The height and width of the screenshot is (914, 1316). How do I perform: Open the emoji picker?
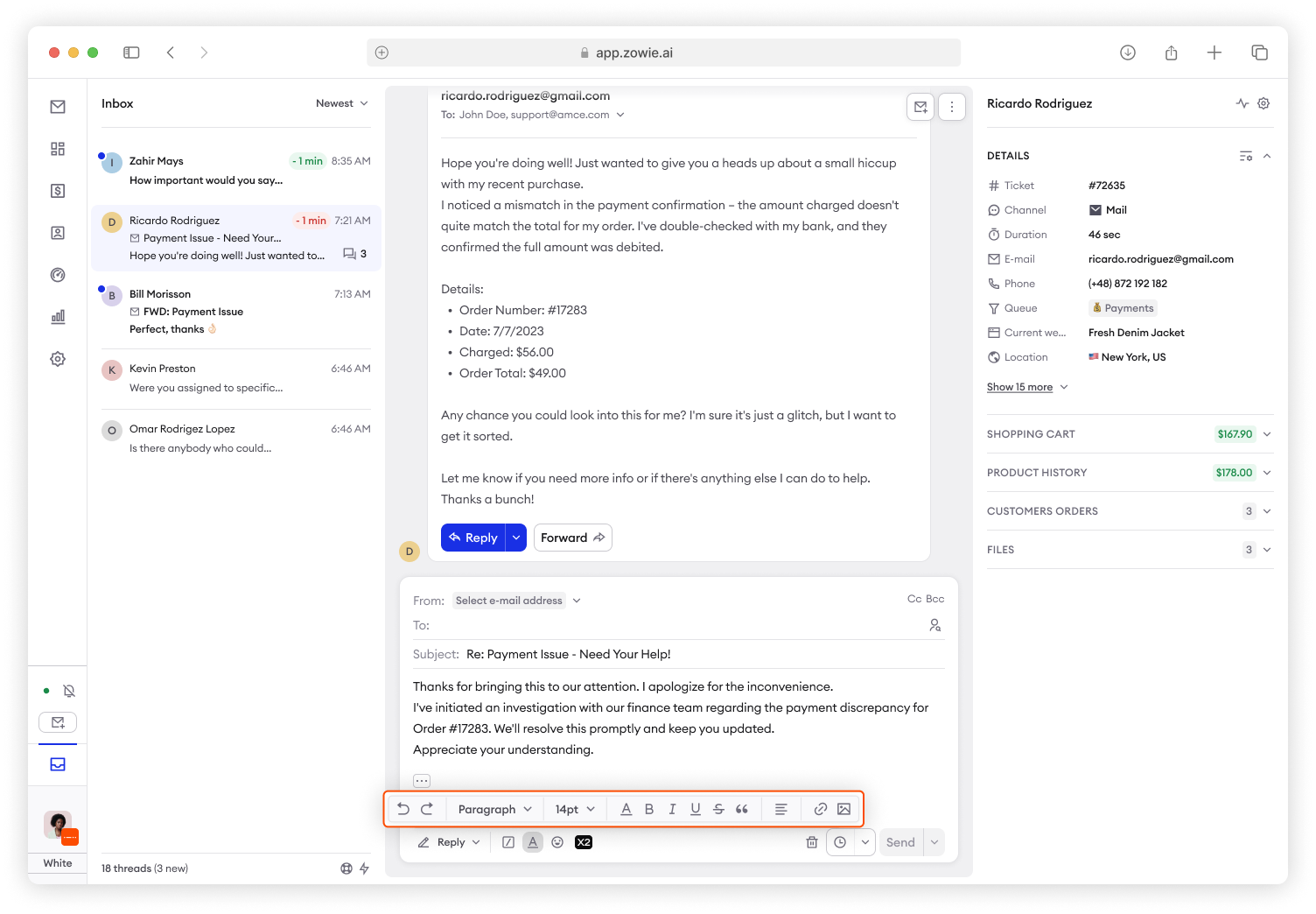click(x=557, y=842)
